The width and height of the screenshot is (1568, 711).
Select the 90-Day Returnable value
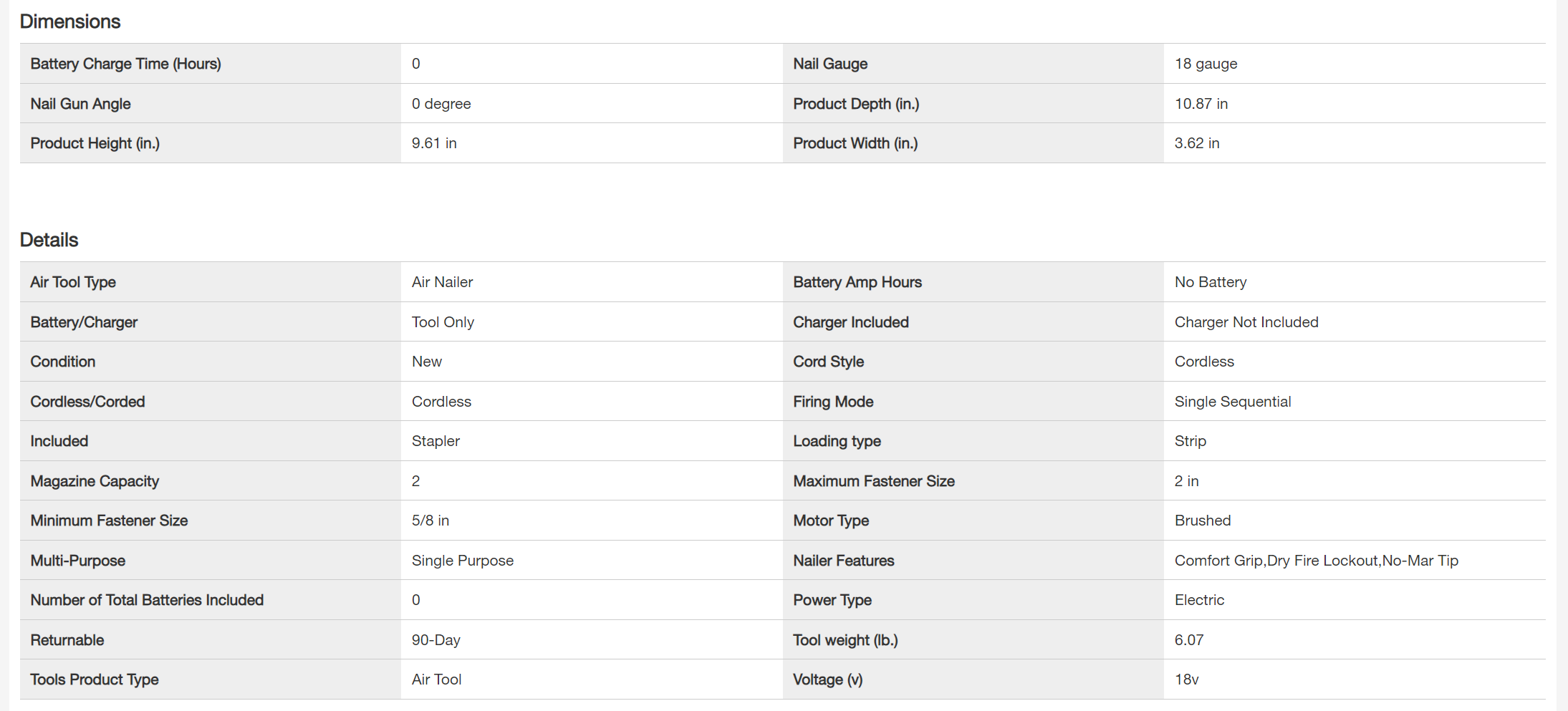click(436, 640)
